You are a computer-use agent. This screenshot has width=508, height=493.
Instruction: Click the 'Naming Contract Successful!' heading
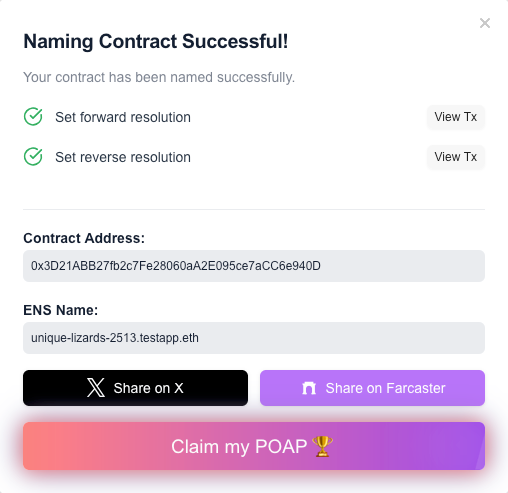[x=156, y=41]
